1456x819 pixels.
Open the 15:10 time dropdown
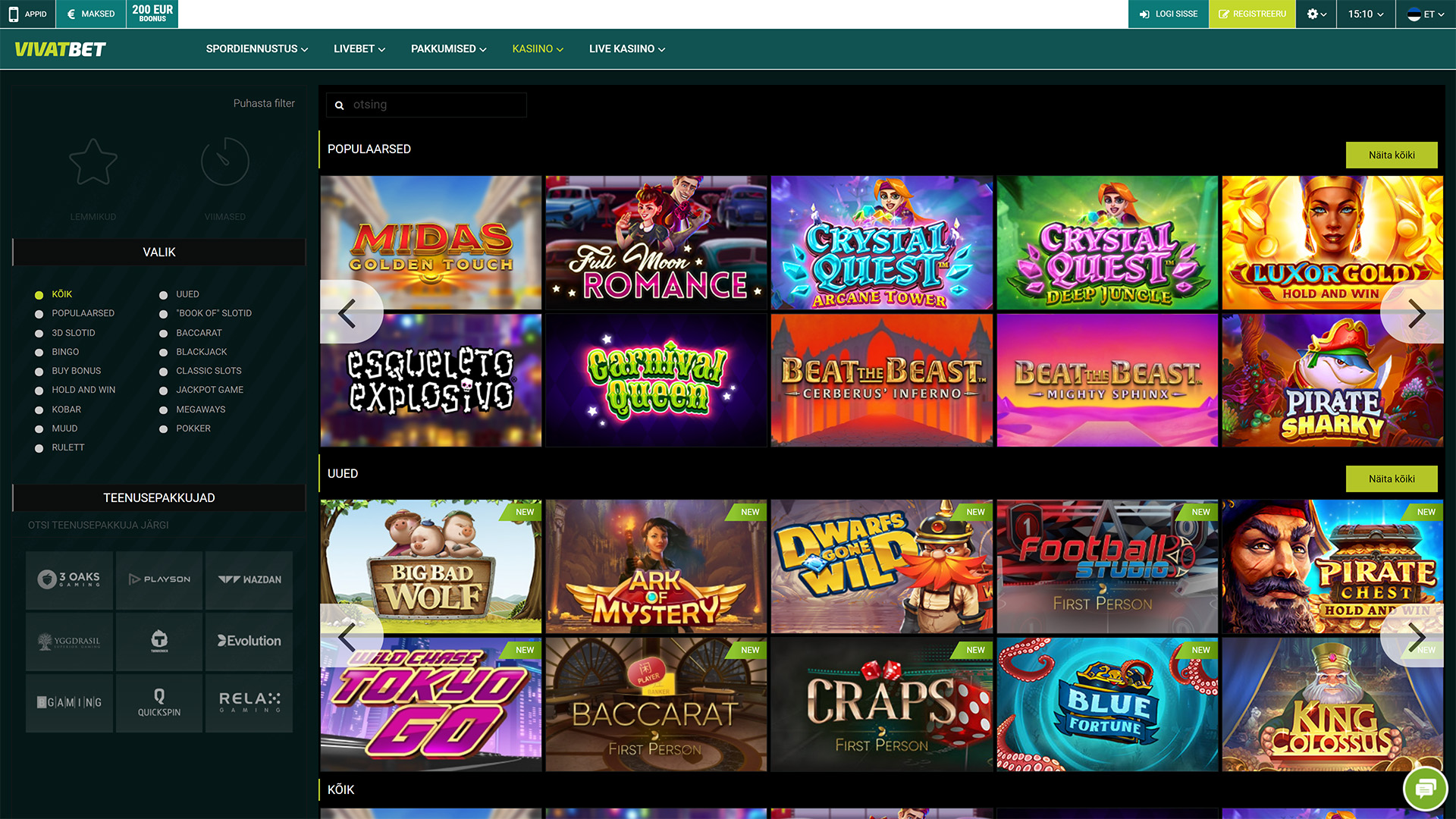pyautogui.click(x=1366, y=14)
